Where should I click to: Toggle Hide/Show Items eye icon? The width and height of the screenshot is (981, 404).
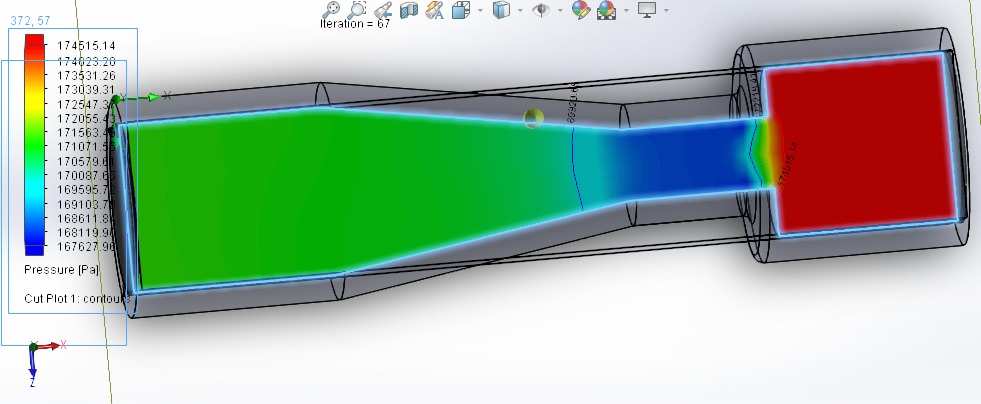542,10
